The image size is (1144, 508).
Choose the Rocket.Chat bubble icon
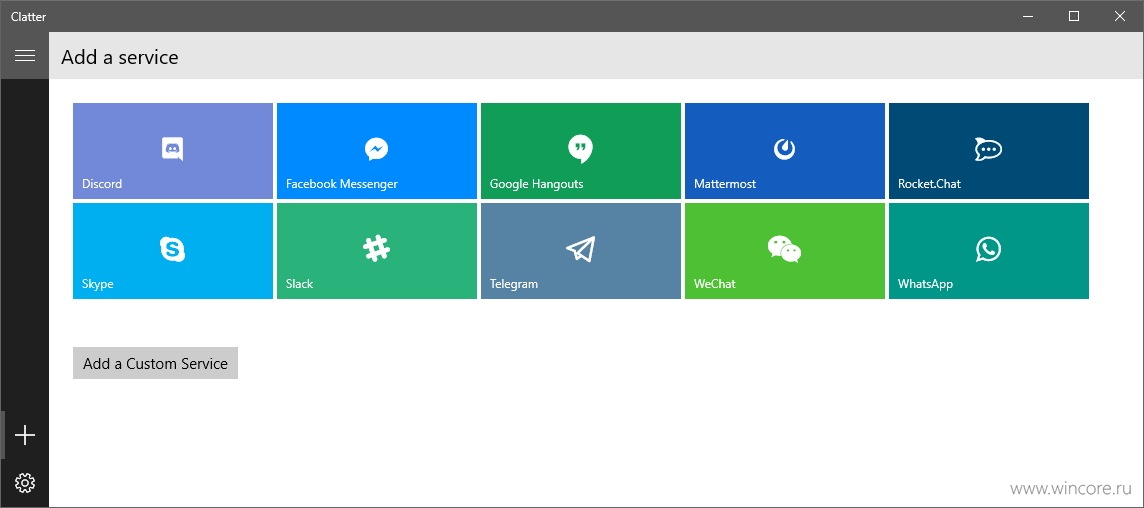tap(988, 149)
